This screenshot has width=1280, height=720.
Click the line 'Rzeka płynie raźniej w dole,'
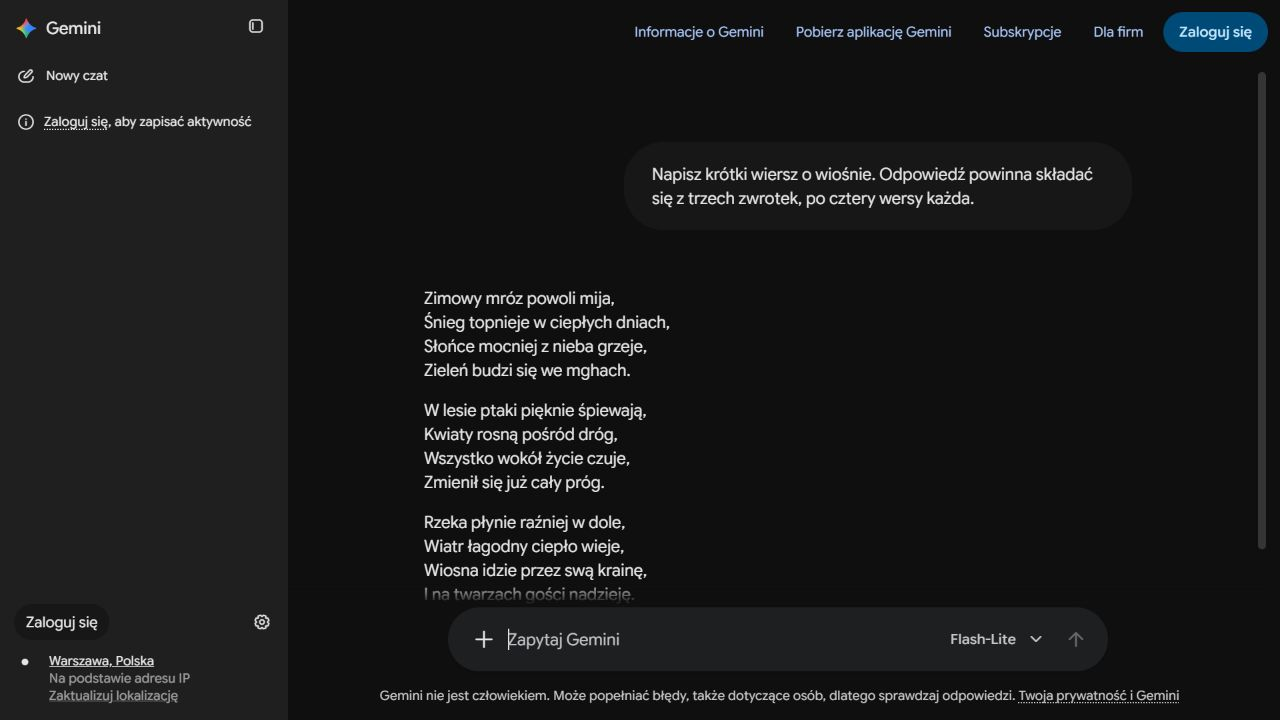pyautogui.click(x=524, y=522)
